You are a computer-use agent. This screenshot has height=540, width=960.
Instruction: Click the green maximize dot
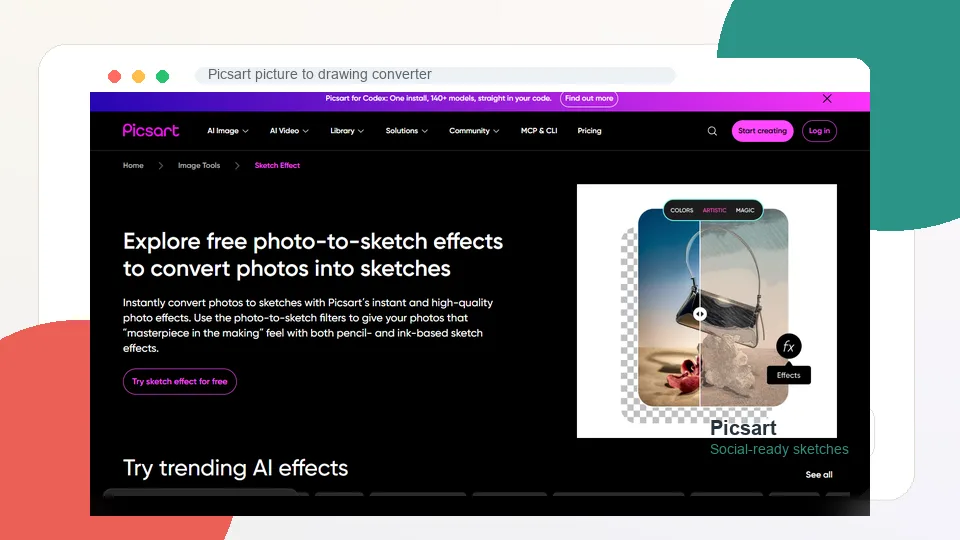(162, 77)
